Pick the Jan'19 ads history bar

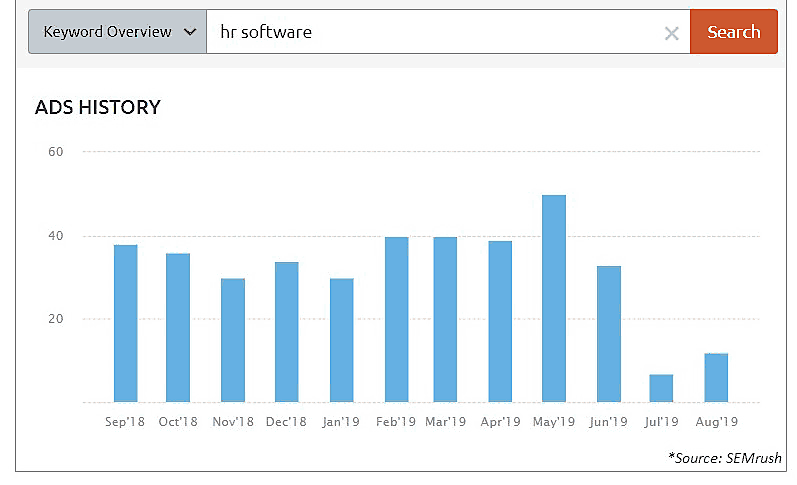341,340
